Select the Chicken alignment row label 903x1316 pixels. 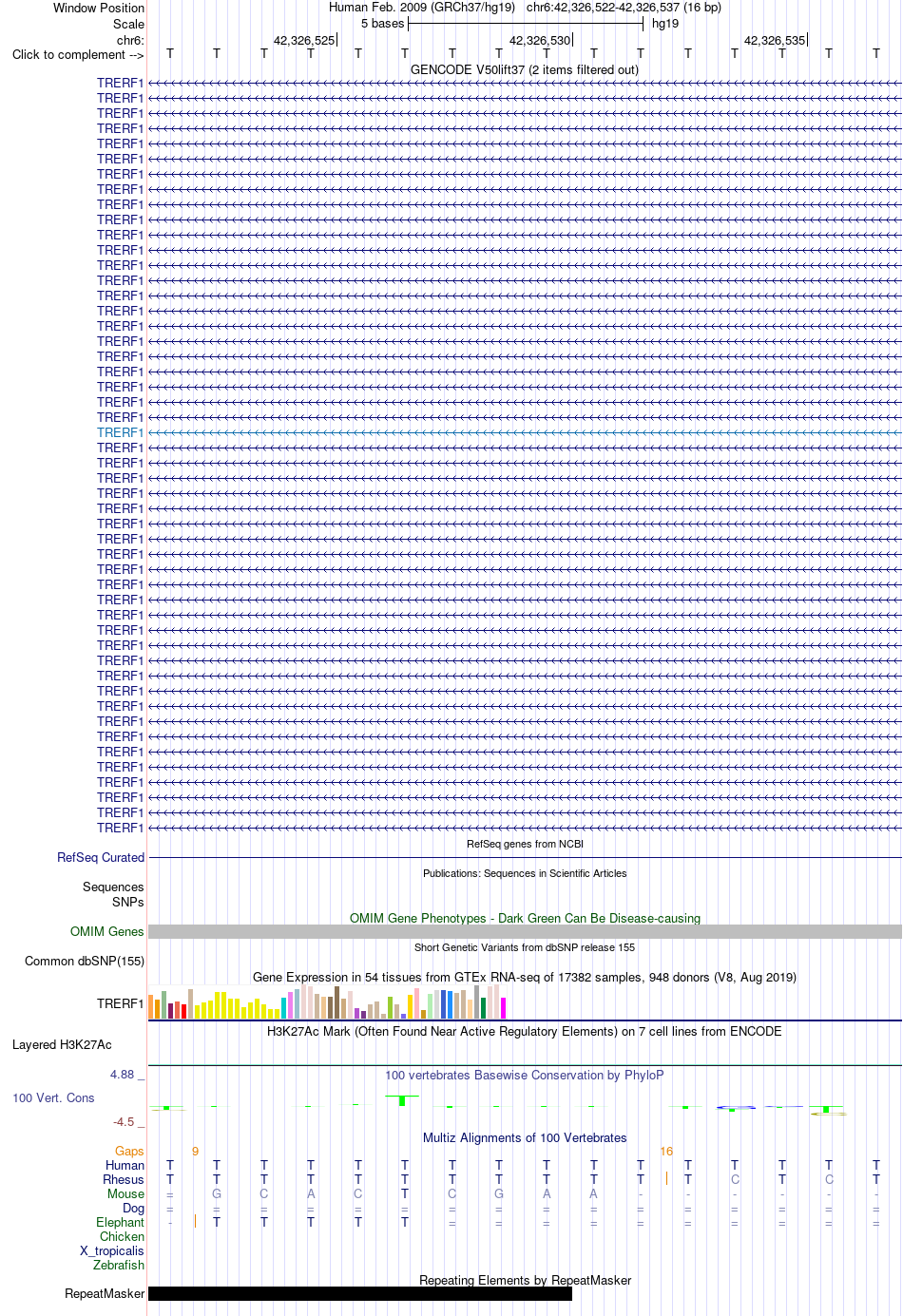(x=123, y=1236)
